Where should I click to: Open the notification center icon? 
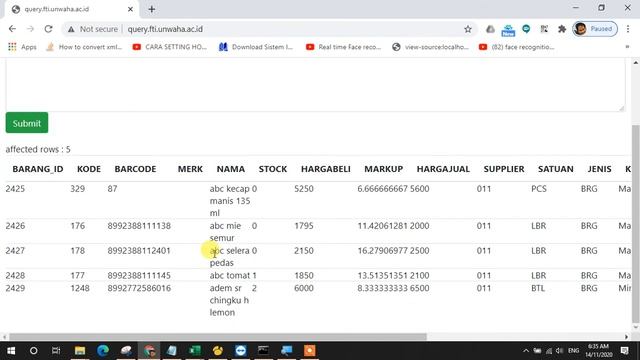pos(624,351)
